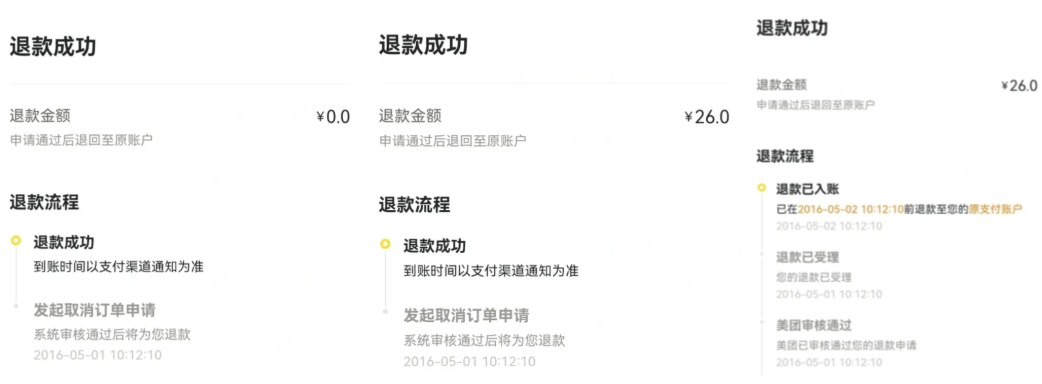The width and height of the screenshot is (1042, 384).
Task: Click the gray dot beside left 发起取消订单申请
Action: pyautogui.click(x=16, y=306)
